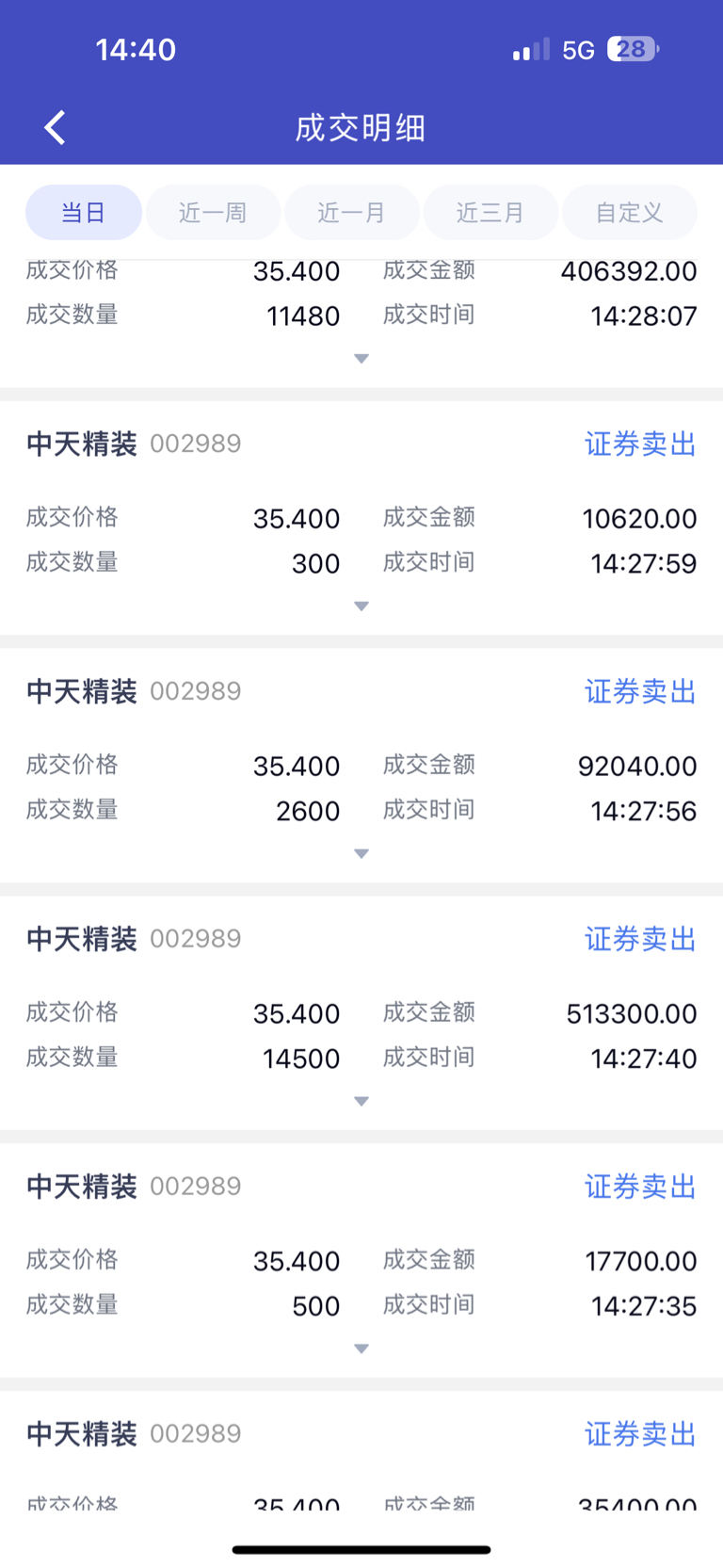Image resolution: width=723 pixels, height=1568 pixels.
Task: Open 中天精装 stock with 14500 shares sold
Action: coord(82,939)
